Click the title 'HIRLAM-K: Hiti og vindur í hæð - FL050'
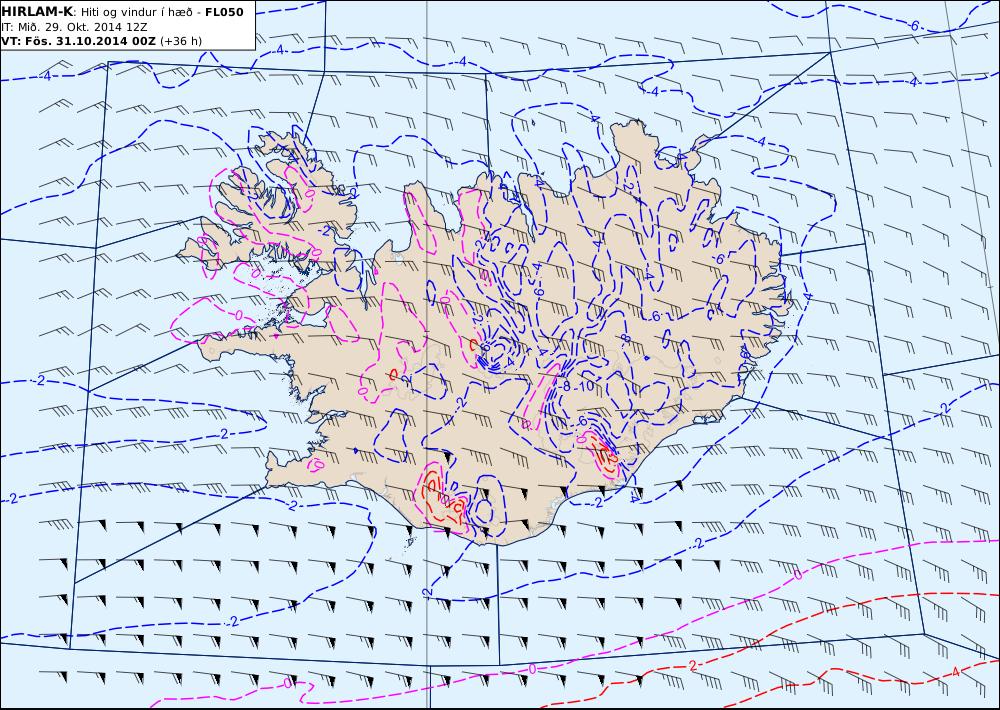 coord(122,12)
